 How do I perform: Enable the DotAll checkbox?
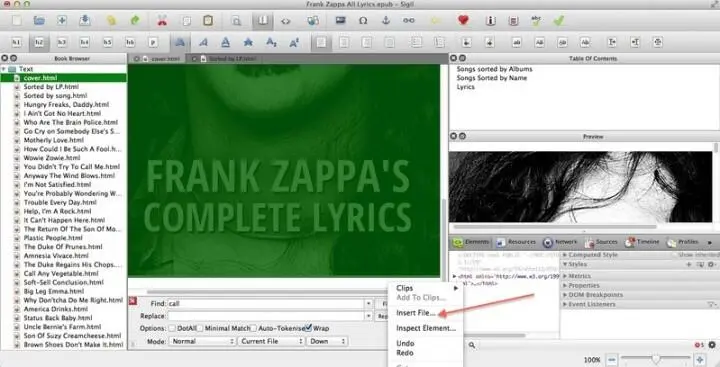(172, 328)
